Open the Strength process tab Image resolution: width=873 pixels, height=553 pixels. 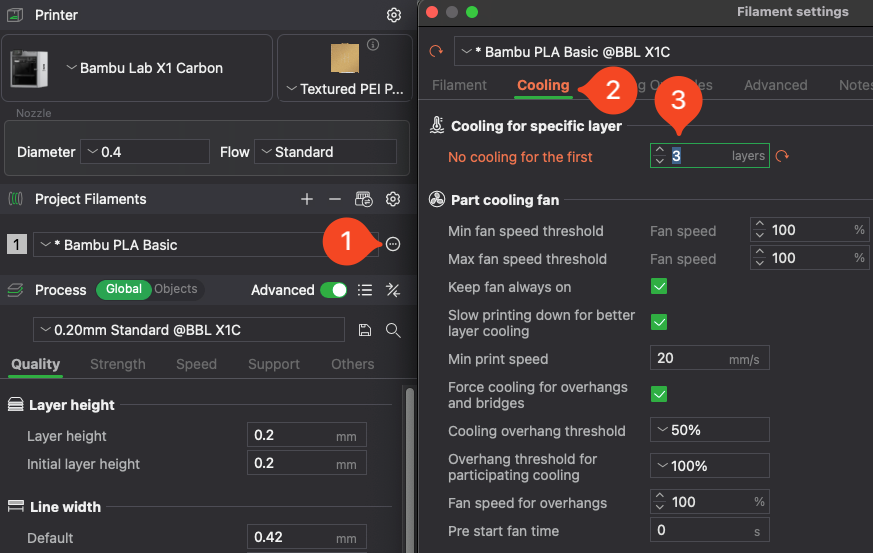tap(118, 364)
